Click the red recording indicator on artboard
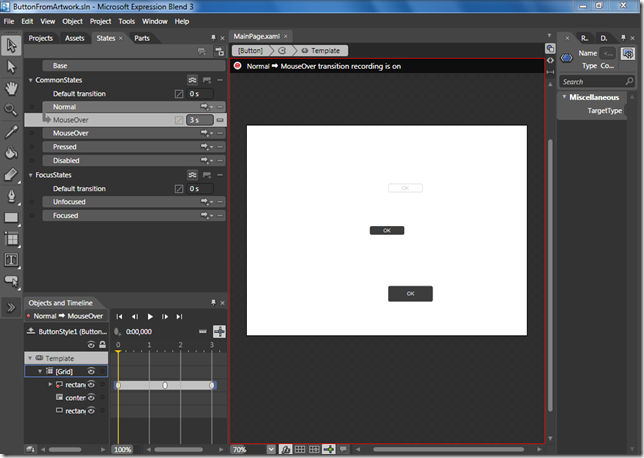This screenshot has height=458, width=644. click(x=237, y=66)
